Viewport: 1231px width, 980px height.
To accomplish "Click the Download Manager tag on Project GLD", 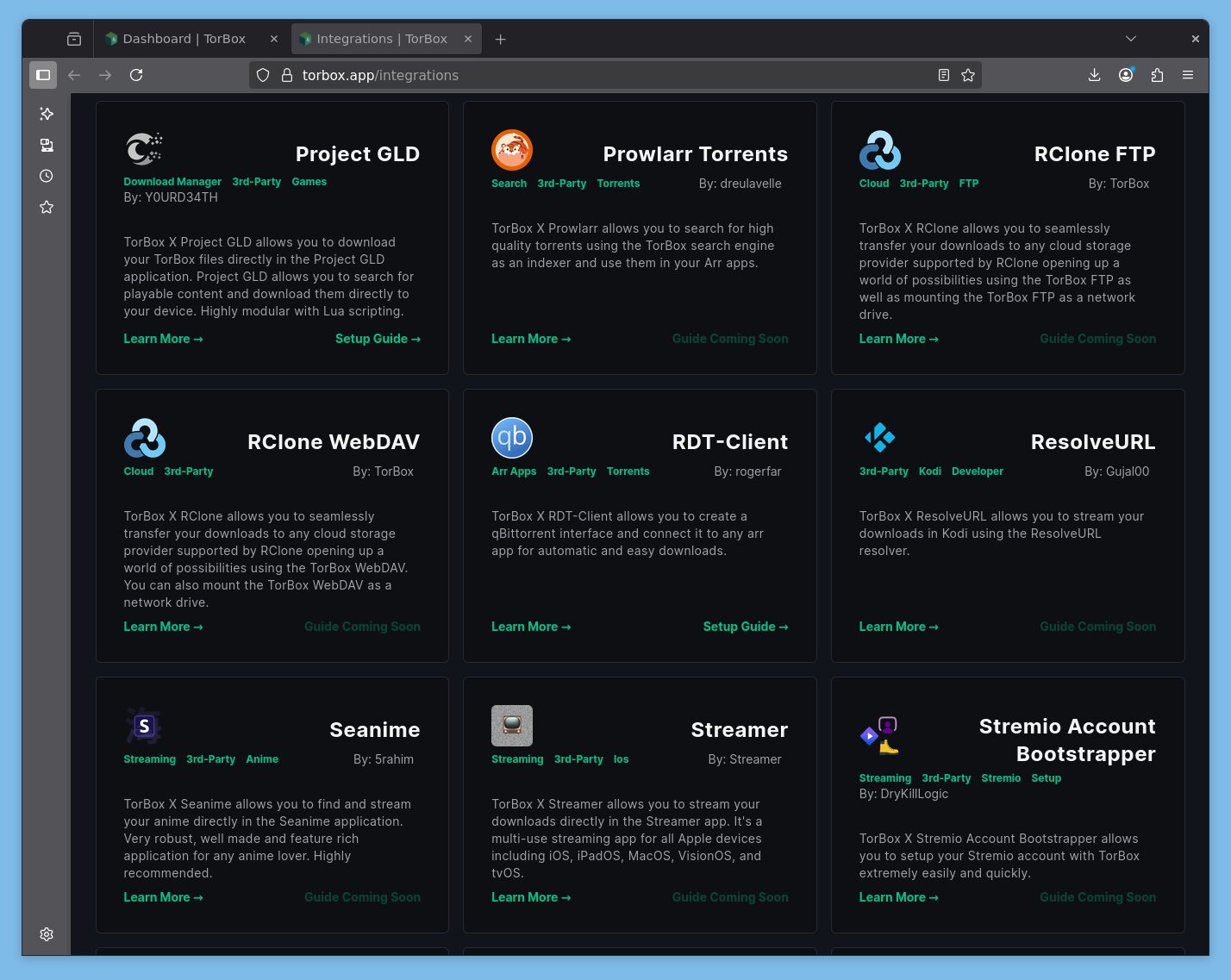I will click(x=172, y=182).
